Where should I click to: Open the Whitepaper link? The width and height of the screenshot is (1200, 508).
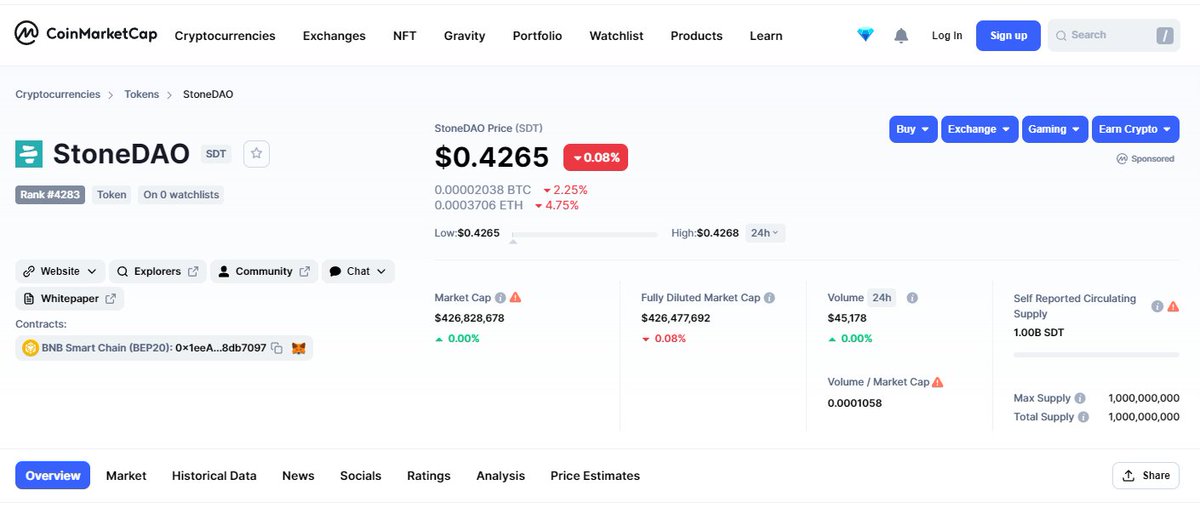coord(69,299)
